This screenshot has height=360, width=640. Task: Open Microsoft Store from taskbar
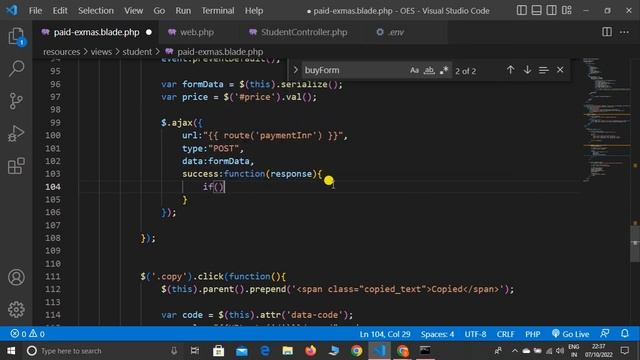pos(218,351)
